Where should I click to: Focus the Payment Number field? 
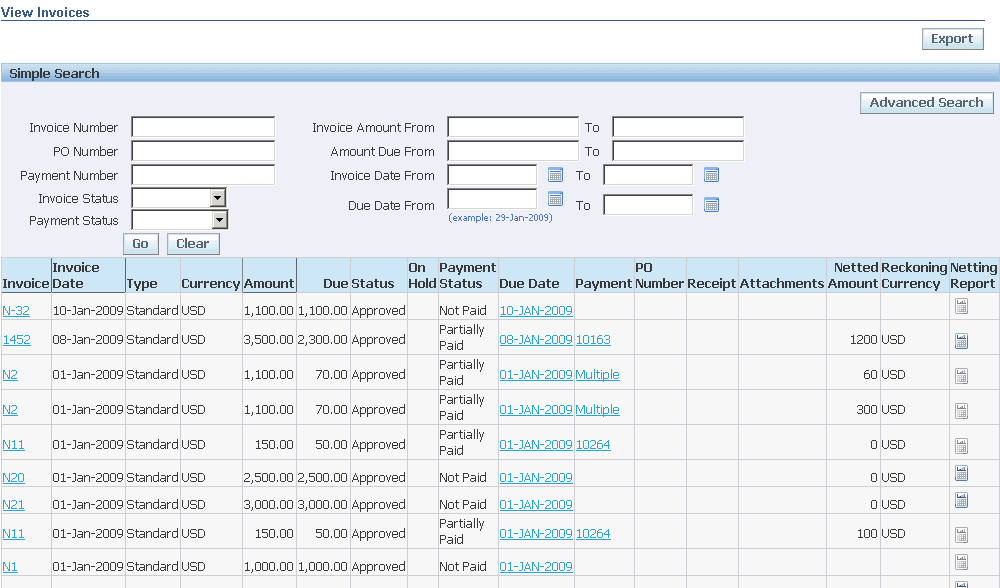203,175
